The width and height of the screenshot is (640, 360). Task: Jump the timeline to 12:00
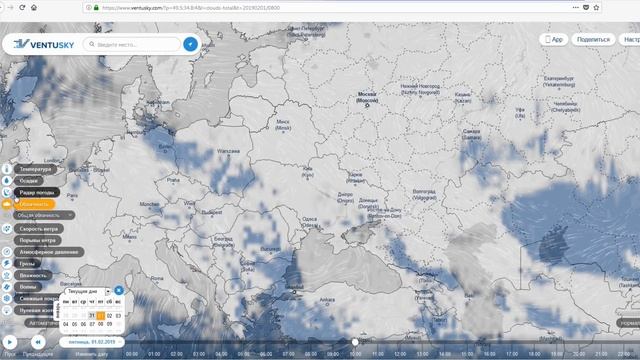coord(400,354)
